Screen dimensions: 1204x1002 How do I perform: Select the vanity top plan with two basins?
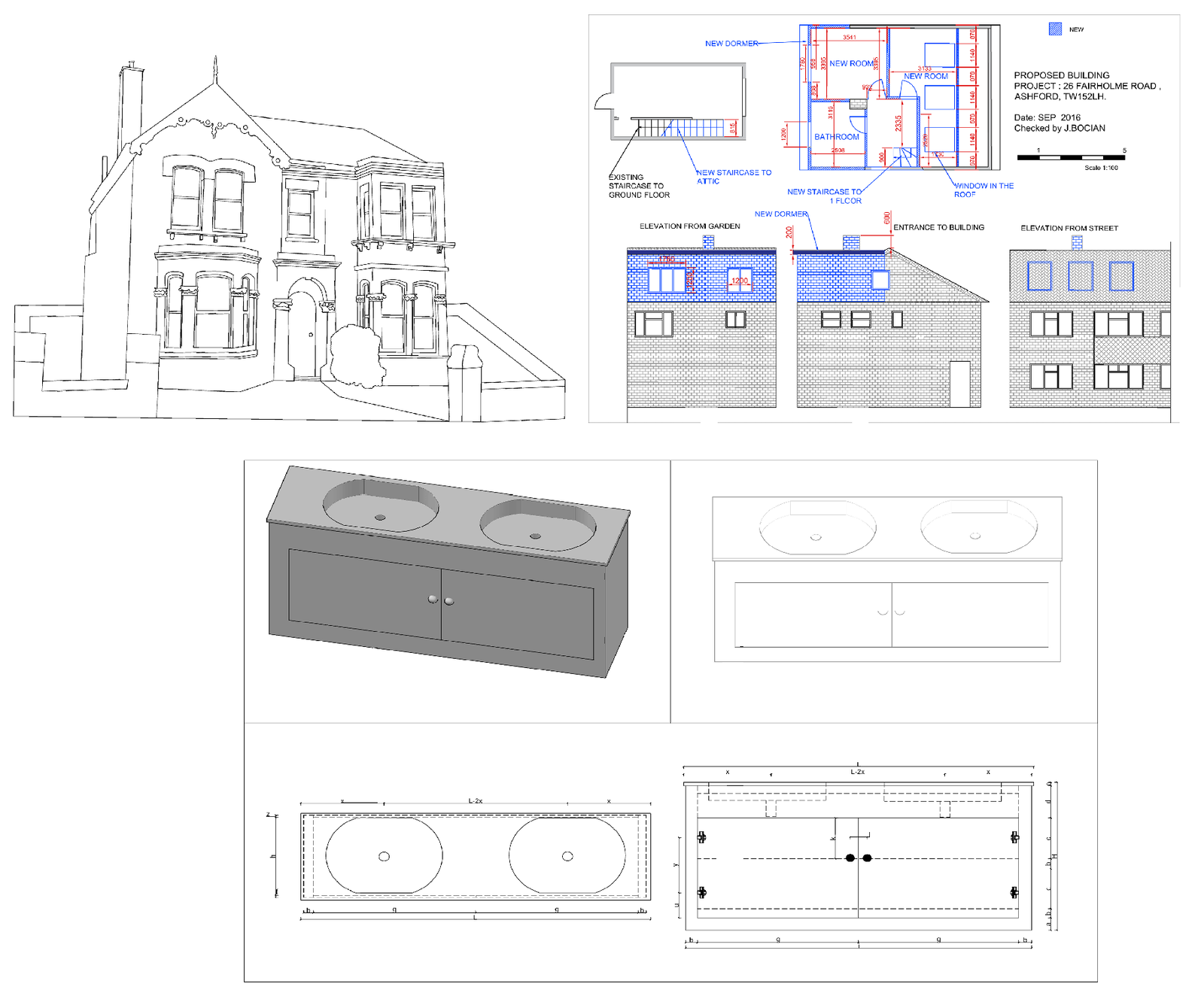click(x=476, y=856)
